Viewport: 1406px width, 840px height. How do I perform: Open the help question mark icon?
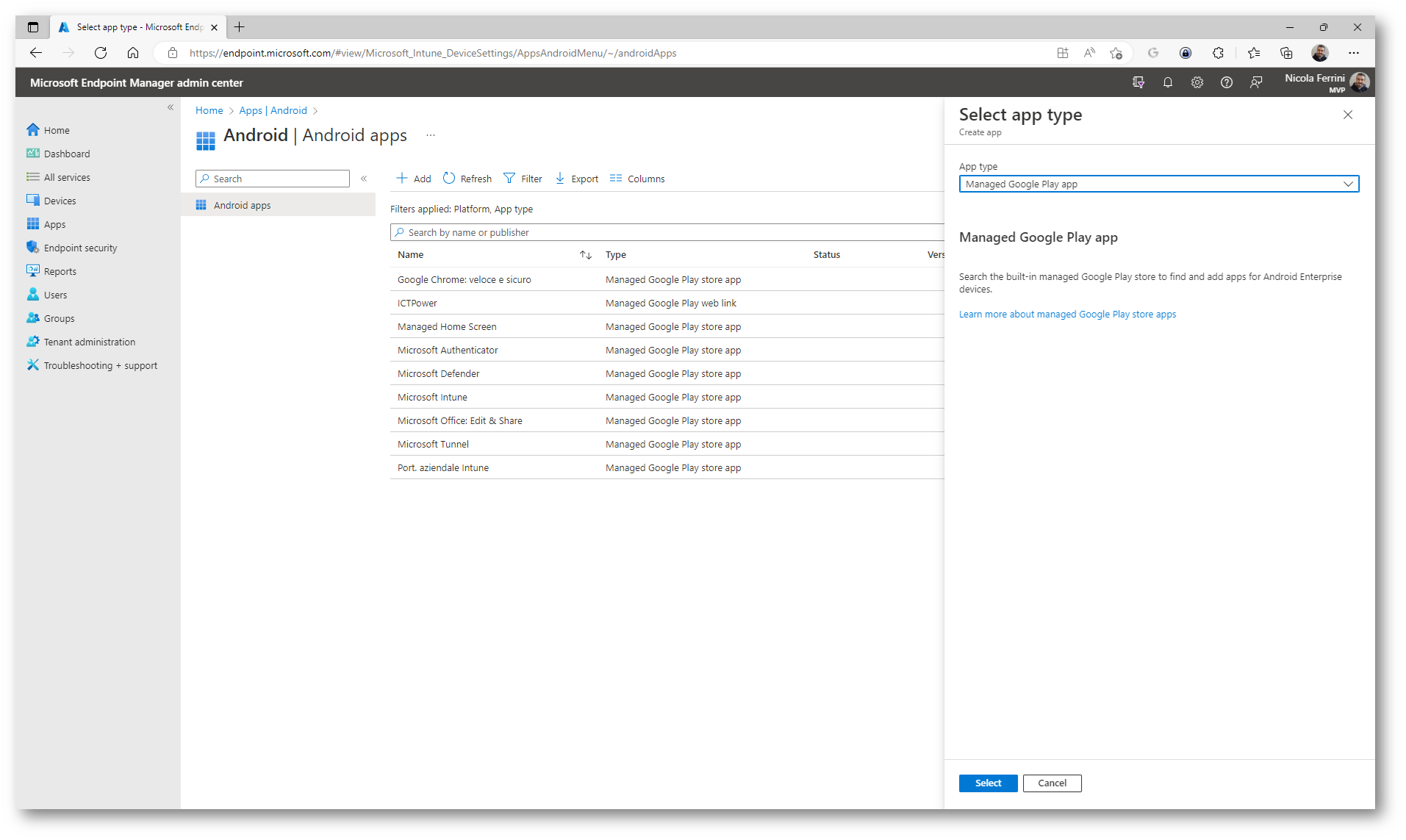(1227, 82)
